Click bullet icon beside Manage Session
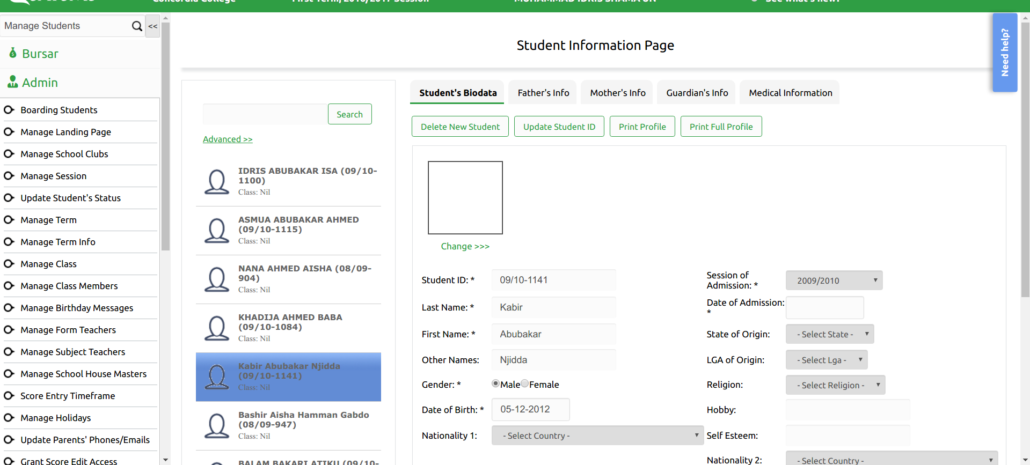The width and height of the screenshot is (1030, 465). point(9,176)
